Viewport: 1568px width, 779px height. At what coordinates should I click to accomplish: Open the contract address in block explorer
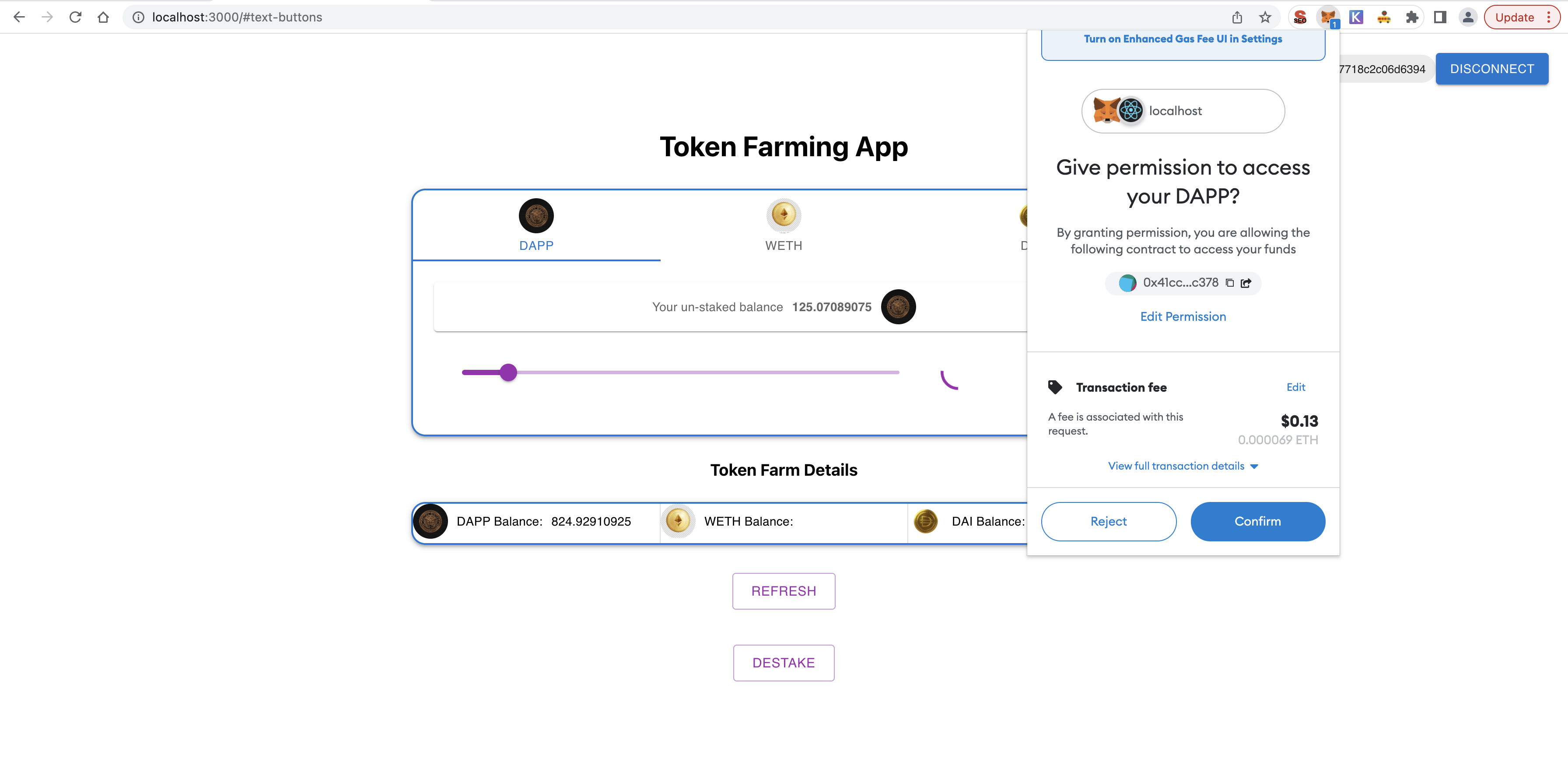[x=1246, y=283]
